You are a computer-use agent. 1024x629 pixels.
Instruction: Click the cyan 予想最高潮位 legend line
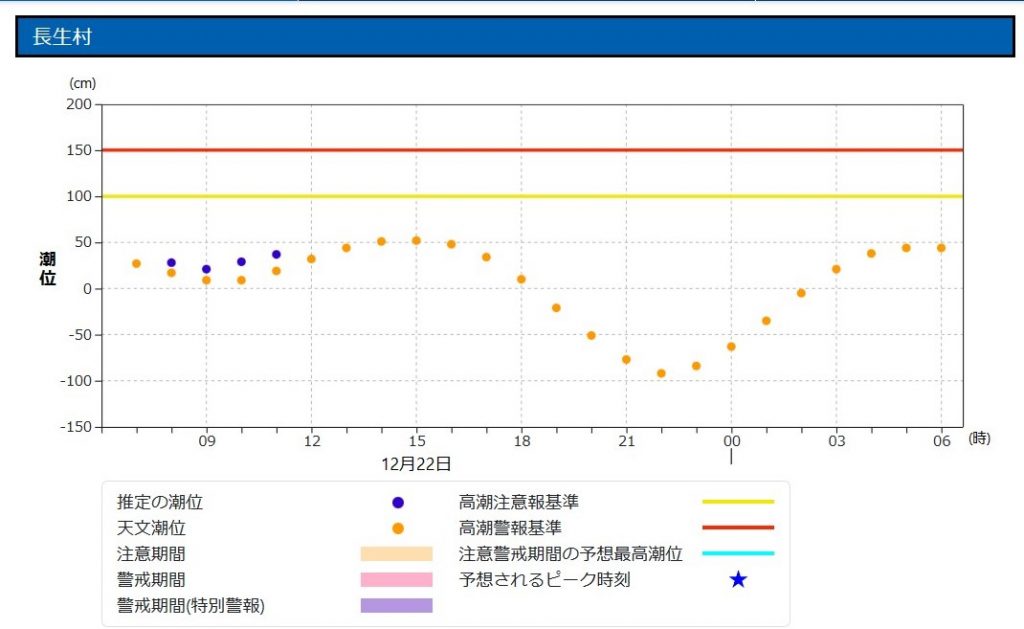(x=738, y=553)
